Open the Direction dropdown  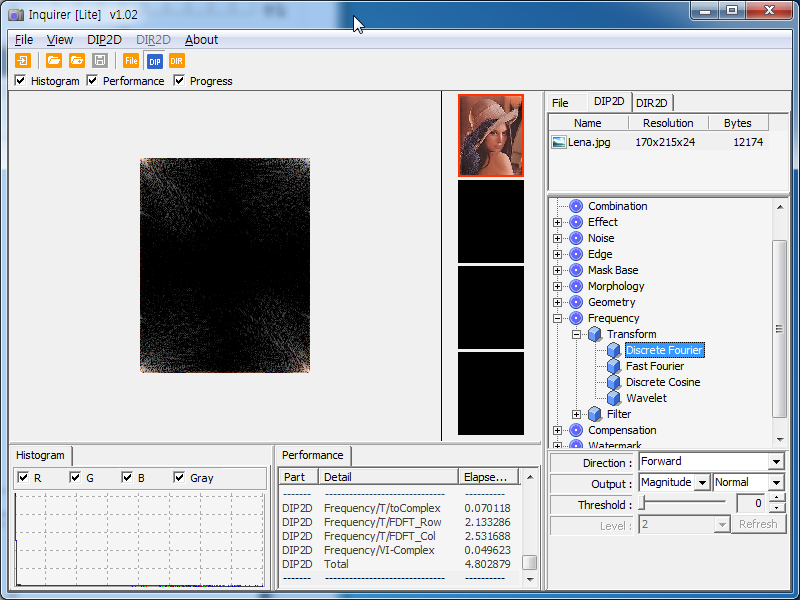[775, 462]
